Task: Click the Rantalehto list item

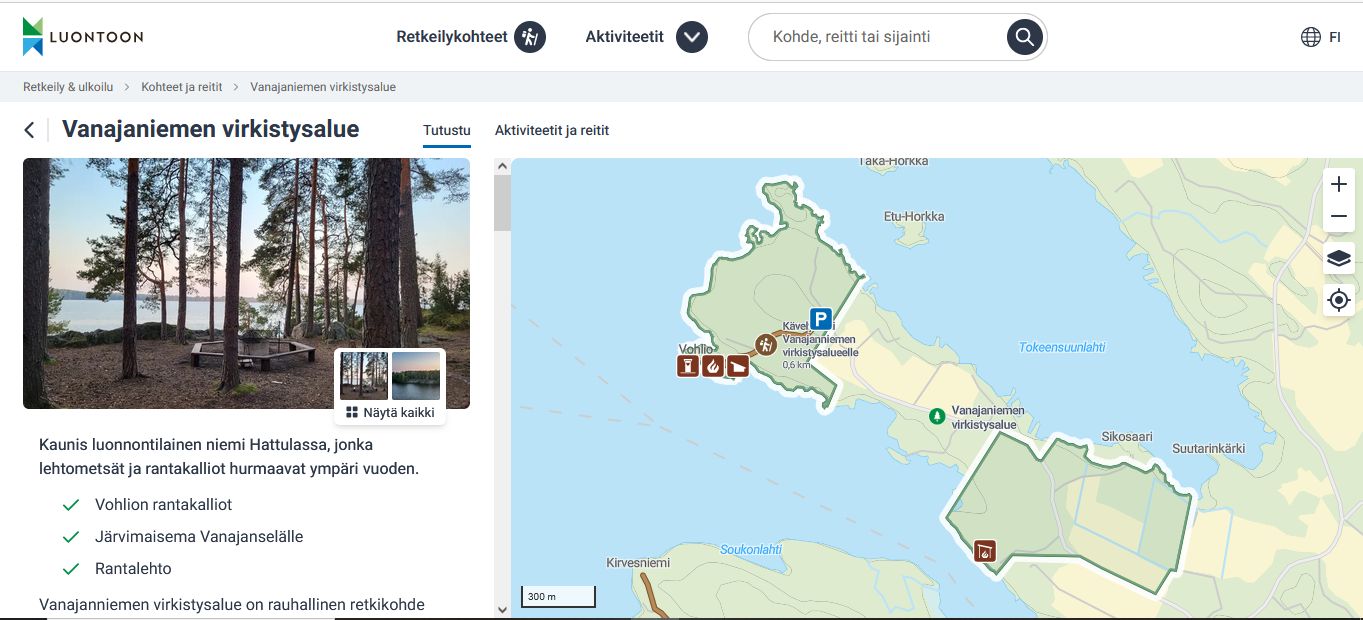Action: [x=133, y=569]
